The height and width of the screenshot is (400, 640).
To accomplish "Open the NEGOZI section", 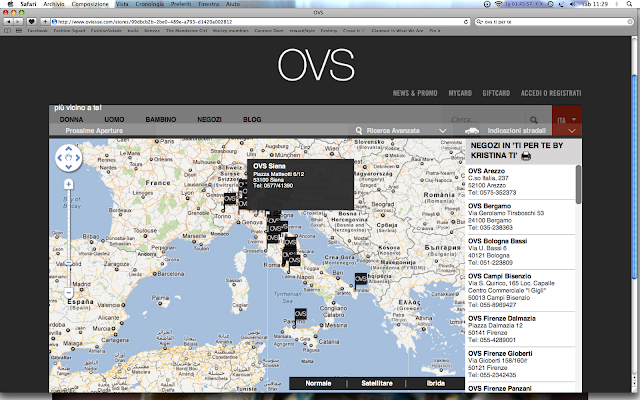I will coord(209,120).
